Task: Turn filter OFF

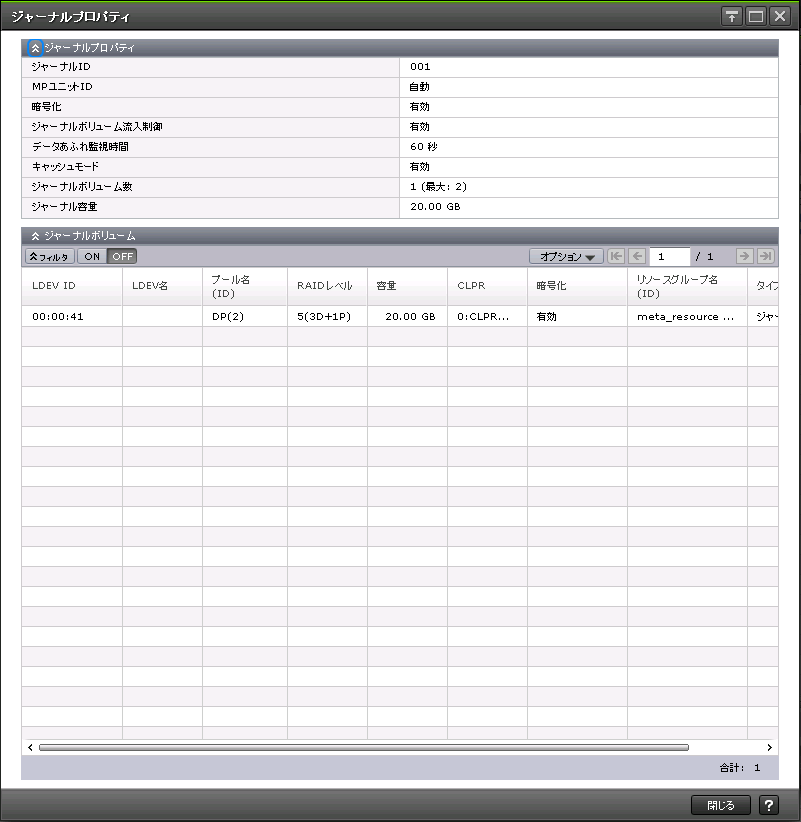Action: pyautogui.click(x=122, y=256)
